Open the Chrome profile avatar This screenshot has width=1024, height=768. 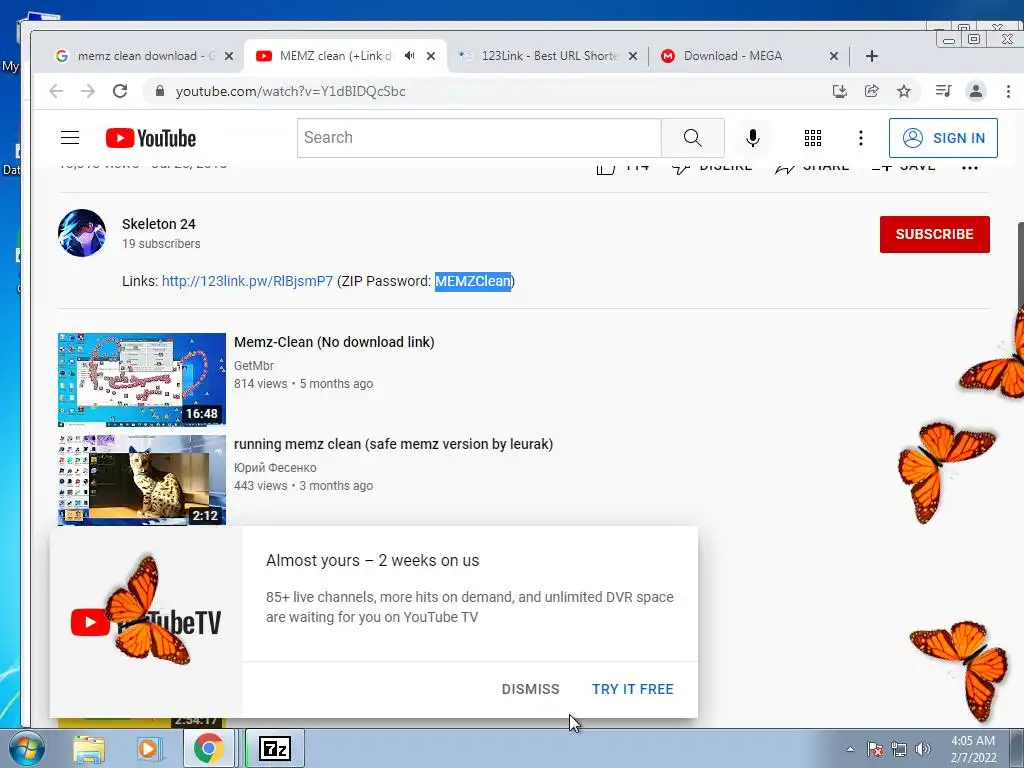976,91
